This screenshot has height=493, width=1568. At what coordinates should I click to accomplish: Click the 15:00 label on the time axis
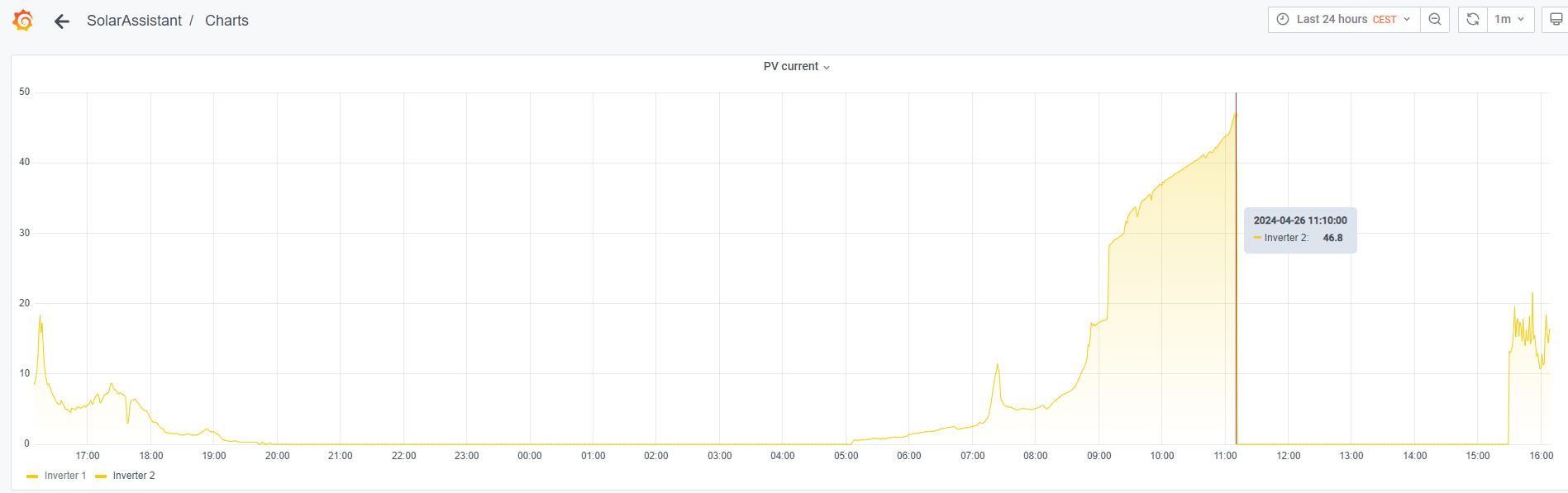(1478, 456)
